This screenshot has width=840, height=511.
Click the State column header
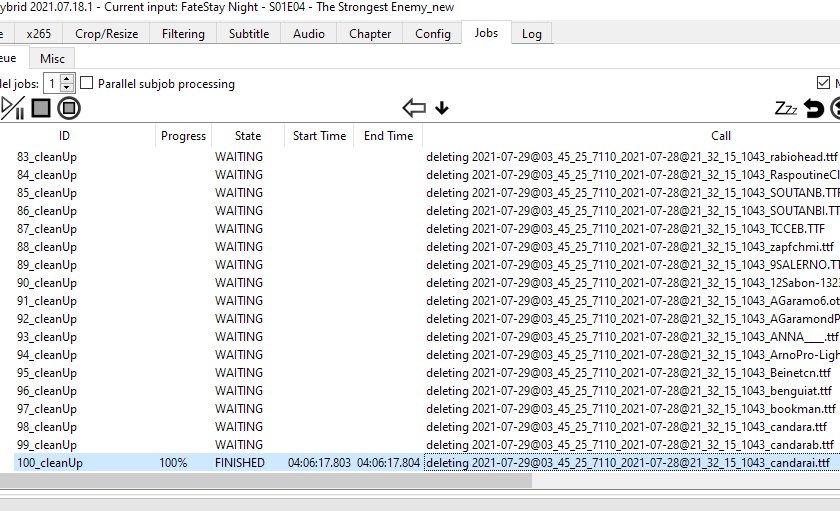[x=248, y=136]
